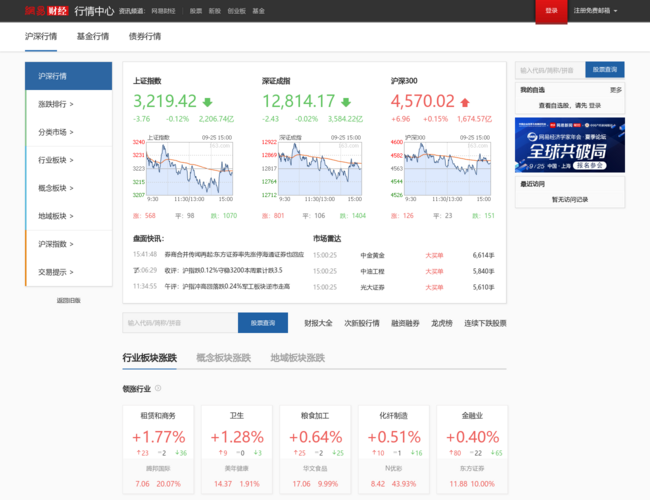The image size is (650, 500).
Task: Click the red 登录 button in header
Action: pos(551,11)
